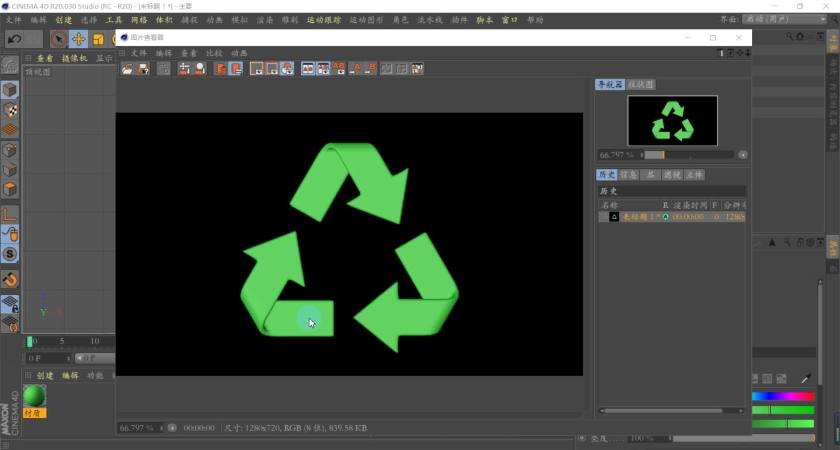Set image as B icon

370,69
